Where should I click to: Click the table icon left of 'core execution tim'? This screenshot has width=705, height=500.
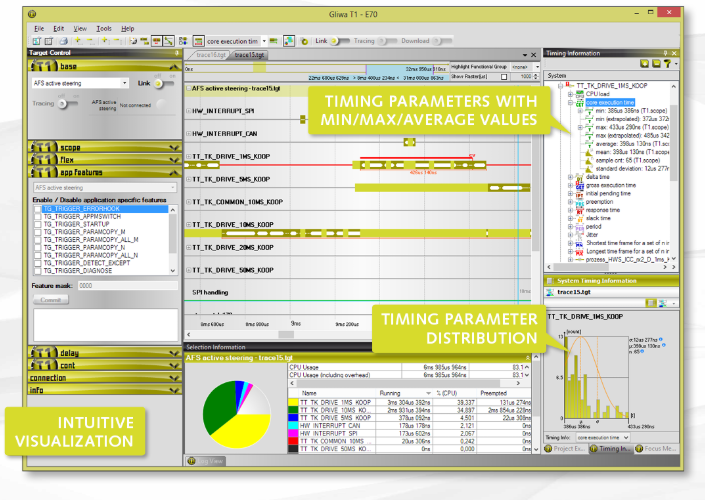(x=198, y=41)
